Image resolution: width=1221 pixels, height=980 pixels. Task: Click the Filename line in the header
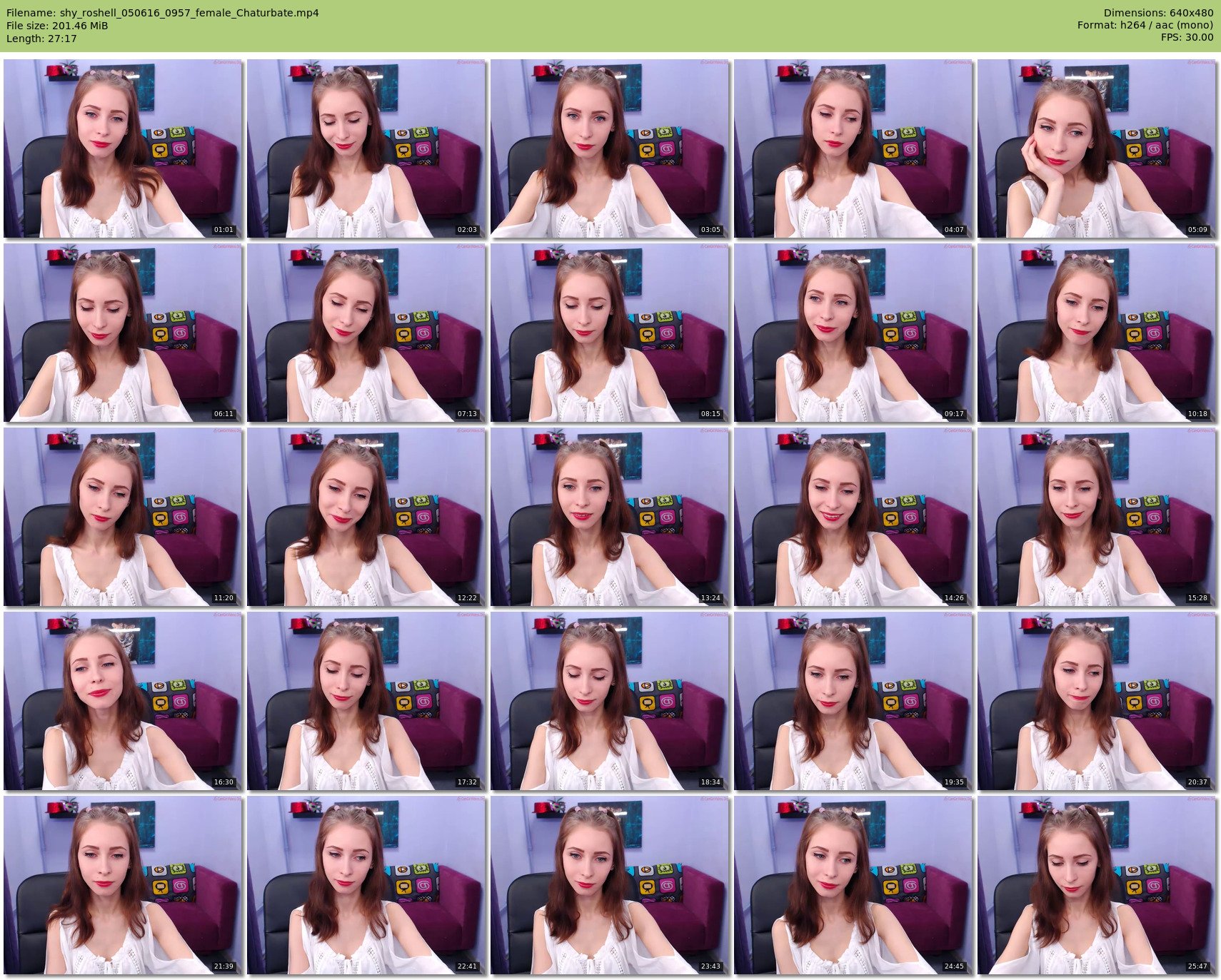163,13
